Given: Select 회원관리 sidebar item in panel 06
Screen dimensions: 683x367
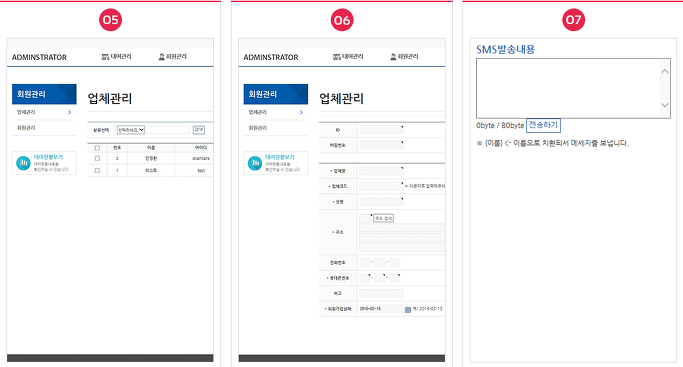Looking at the screenshot, I should tap(258, 128).
